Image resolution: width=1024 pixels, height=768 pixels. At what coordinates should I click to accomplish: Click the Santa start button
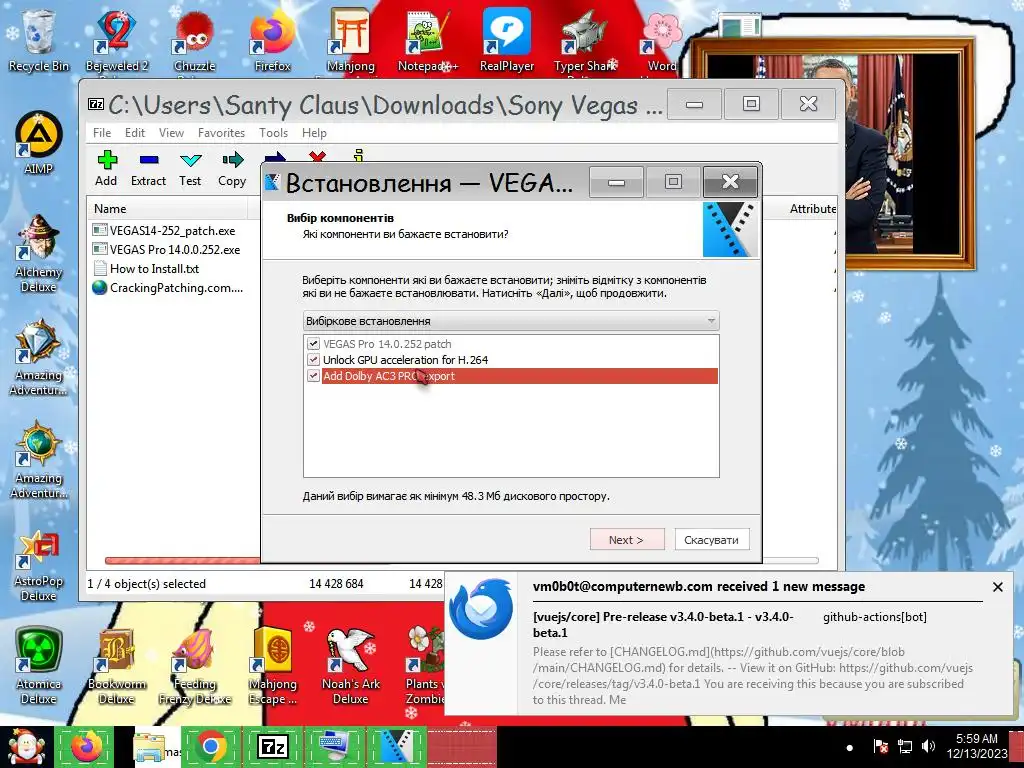(x=26, y=746)
